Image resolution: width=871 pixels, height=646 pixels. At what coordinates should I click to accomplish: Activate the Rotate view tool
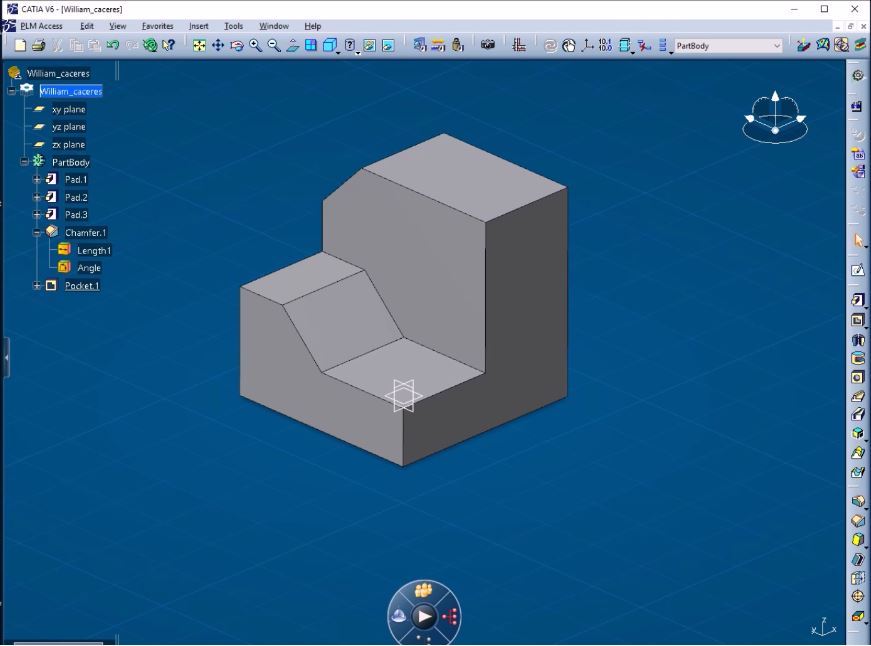[237, 45]
